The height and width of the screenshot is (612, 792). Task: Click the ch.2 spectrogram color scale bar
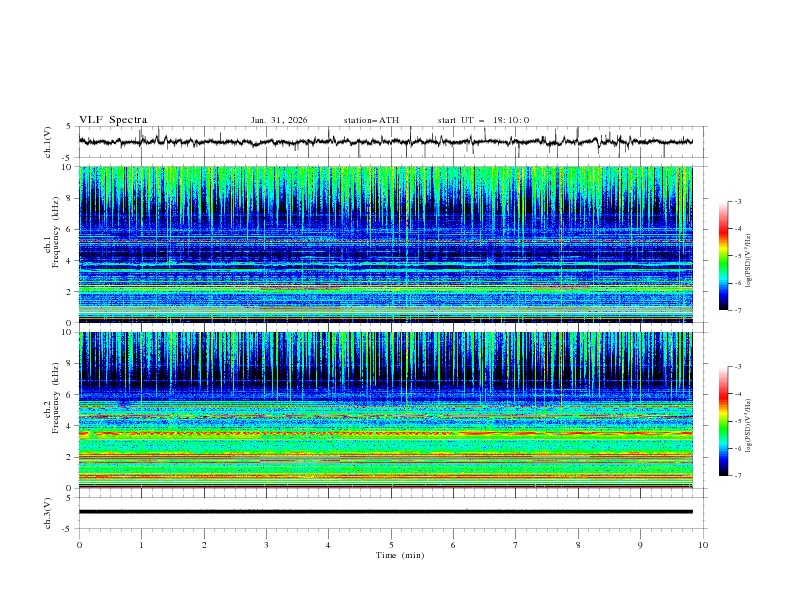tap(723, 421)
